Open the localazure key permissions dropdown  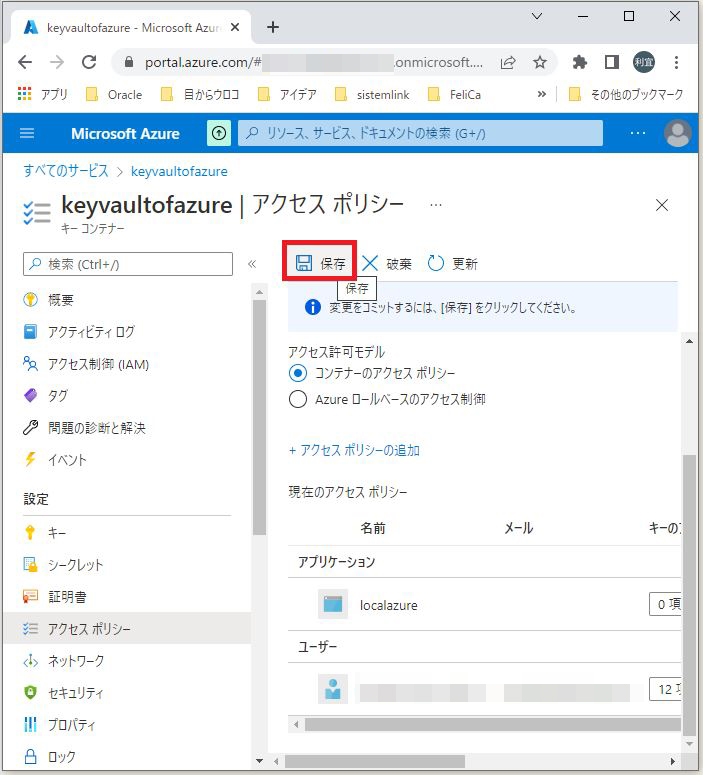click(665, 604)
